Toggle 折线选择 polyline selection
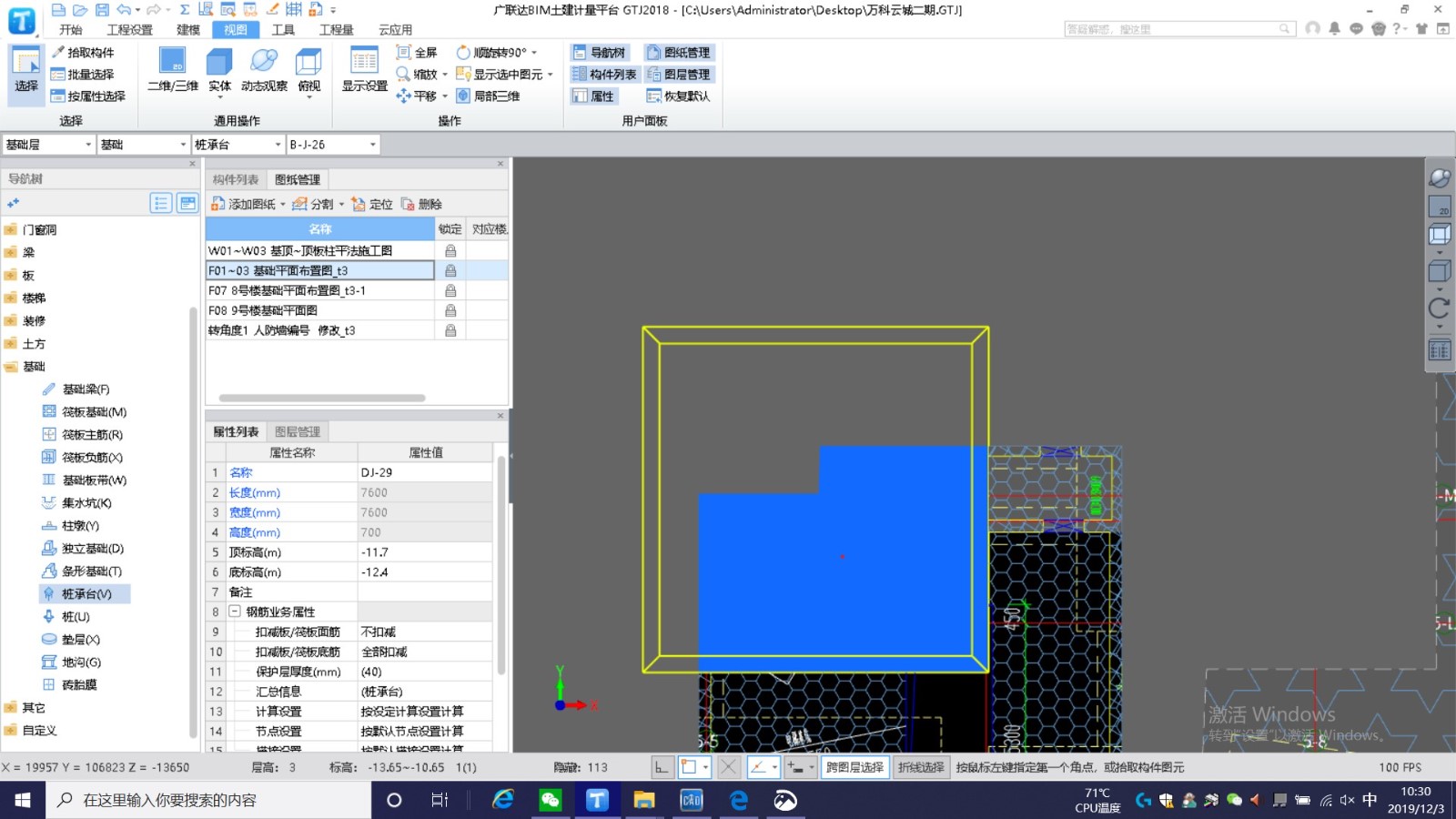The image size is (1456, 819). tap(921, 767)
